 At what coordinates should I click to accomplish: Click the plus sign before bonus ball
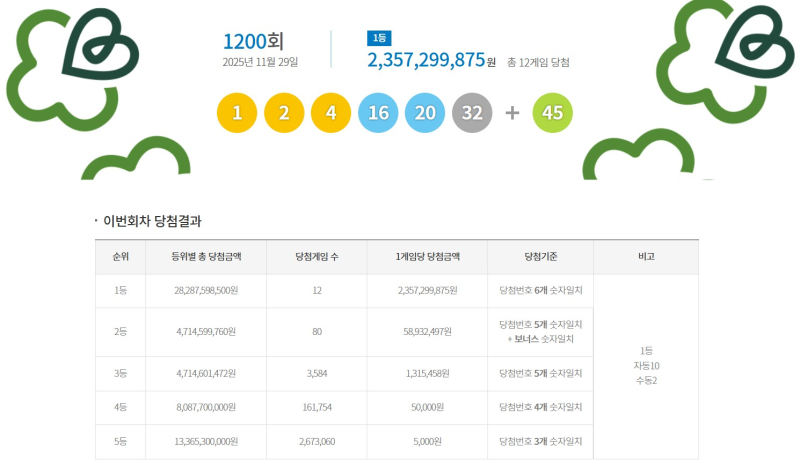pos(512,113)
